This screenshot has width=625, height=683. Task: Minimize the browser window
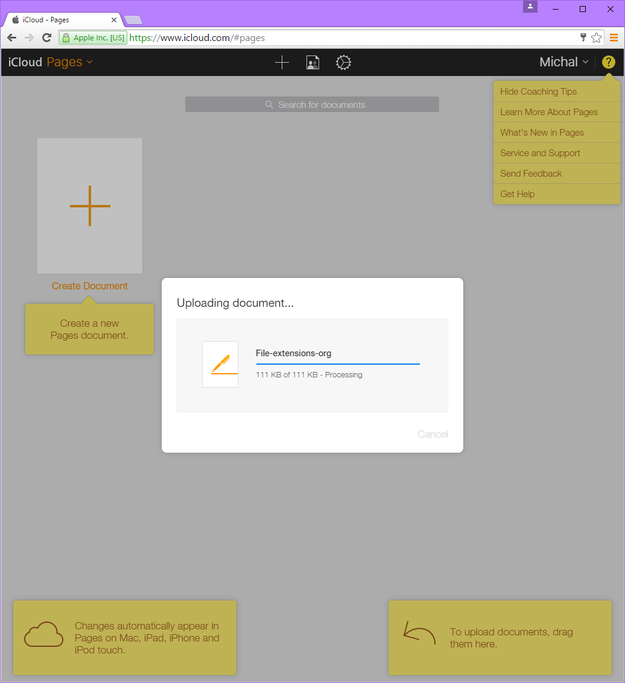tap(555, 9)
